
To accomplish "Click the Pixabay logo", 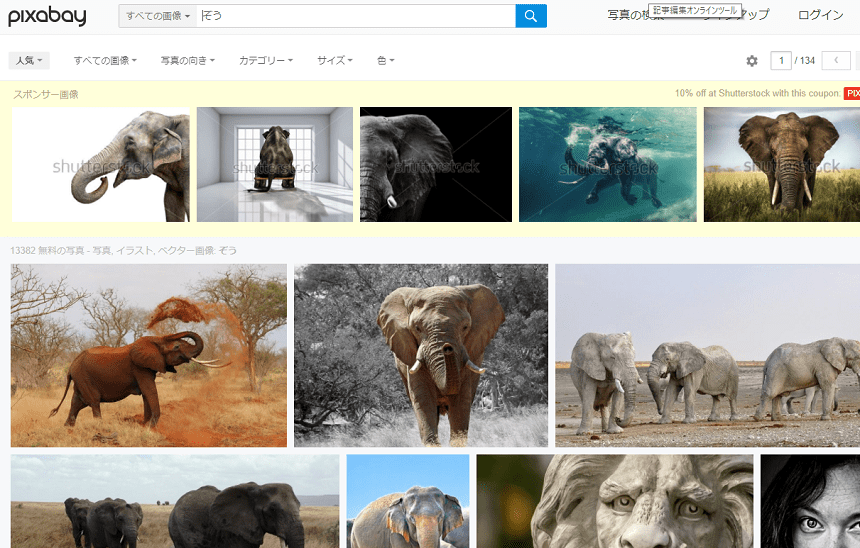I will click(x=47, y=16).
